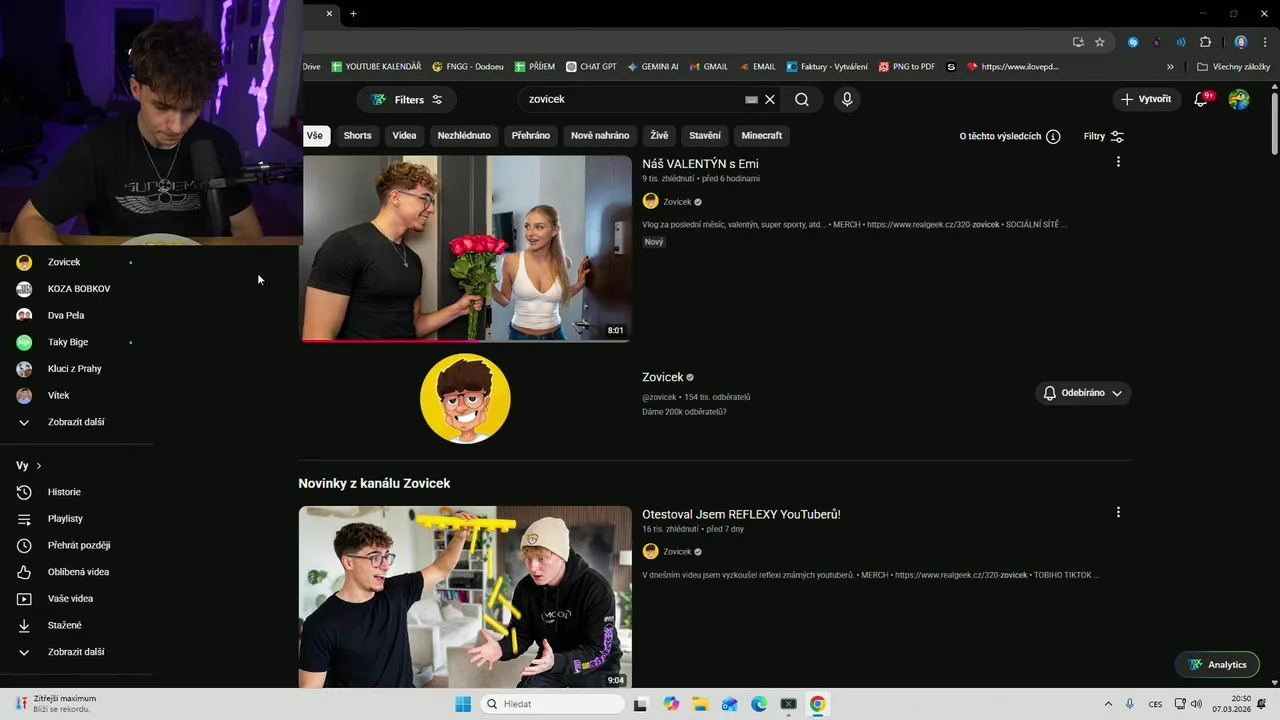
Task: Select the Vše filter chip
Action: coord(315,136)
